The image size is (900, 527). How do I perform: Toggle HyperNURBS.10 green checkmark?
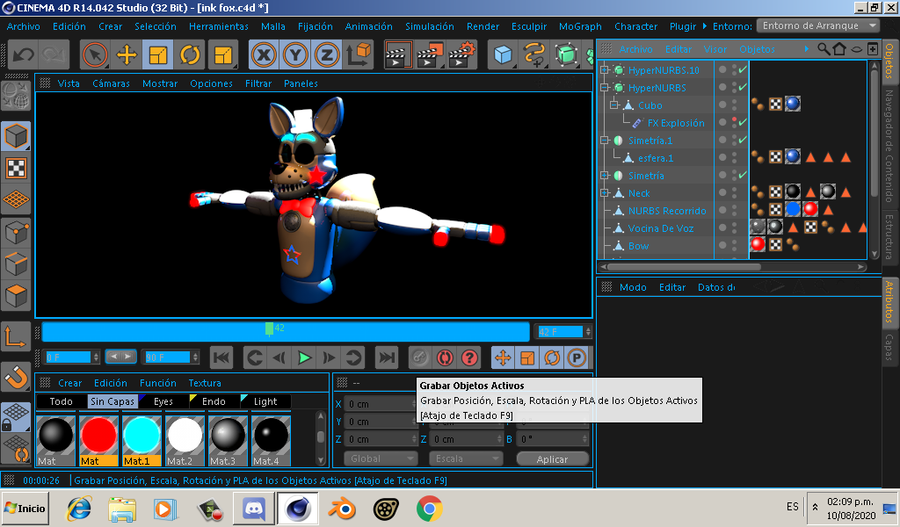[x=743, y=70]
